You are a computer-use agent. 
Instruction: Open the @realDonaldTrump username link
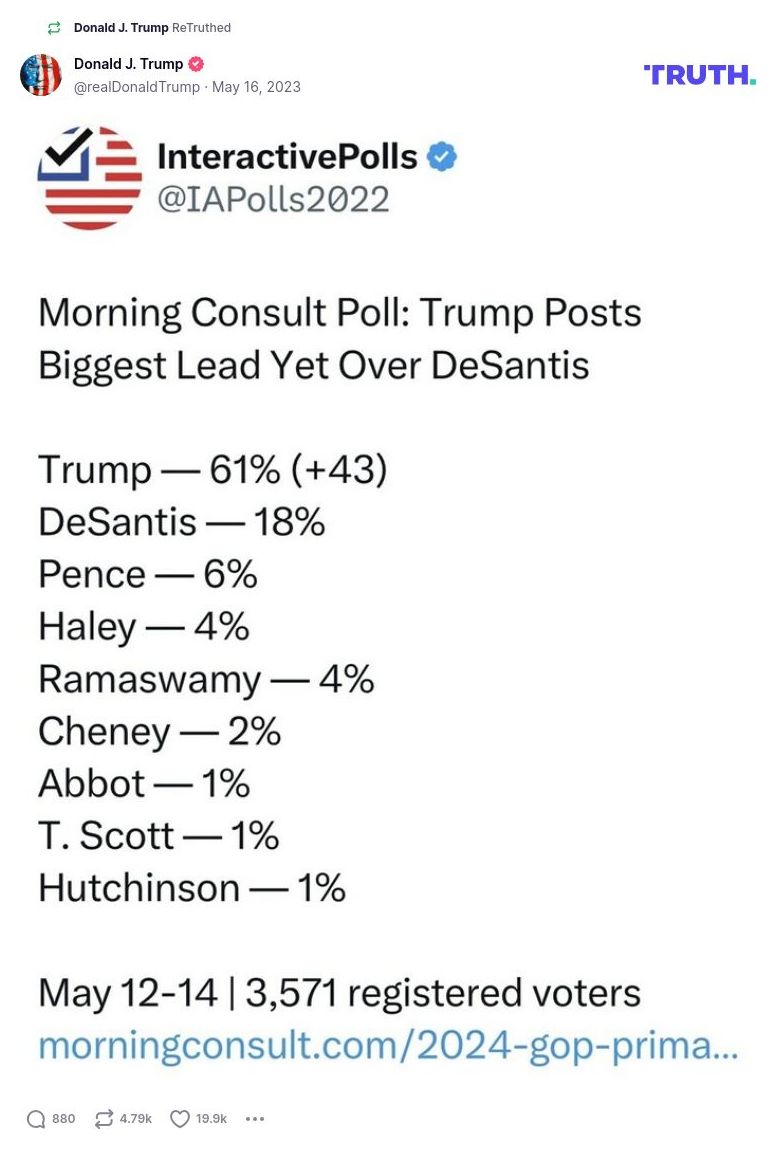point(137,87)
